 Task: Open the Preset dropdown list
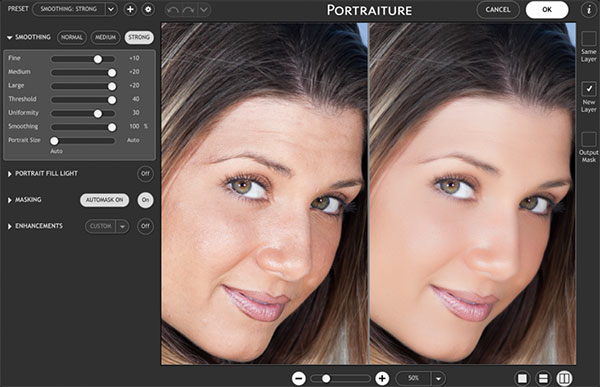[111, 9]
